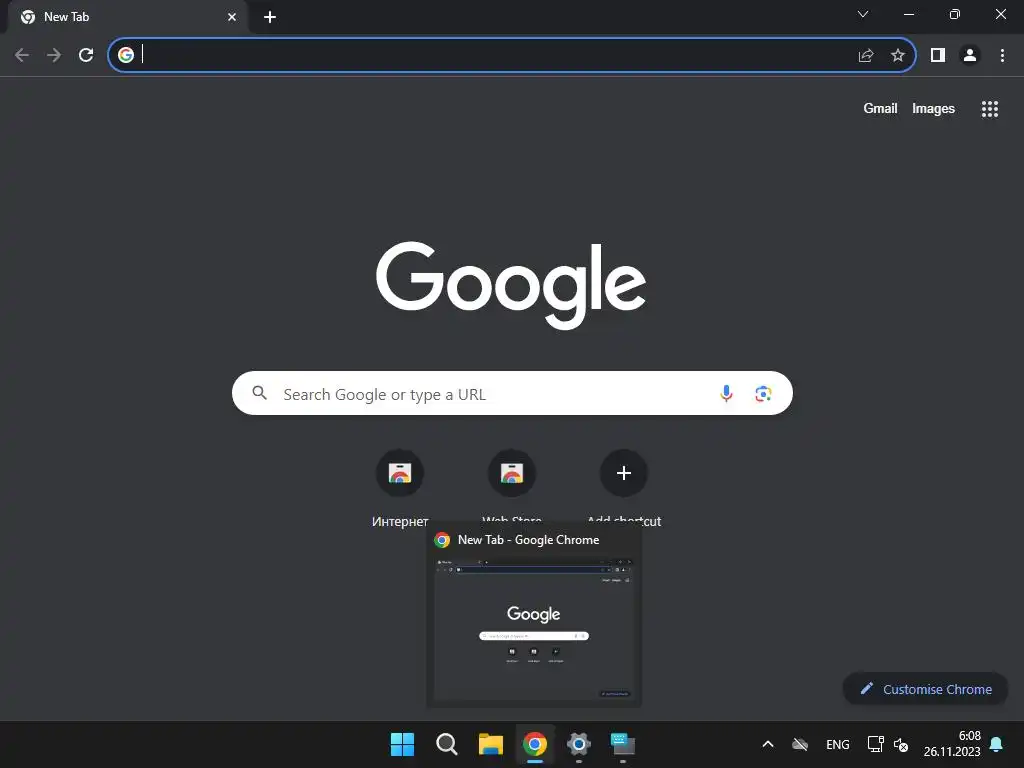Open the Google apps grid

click(x=989, y=109)
